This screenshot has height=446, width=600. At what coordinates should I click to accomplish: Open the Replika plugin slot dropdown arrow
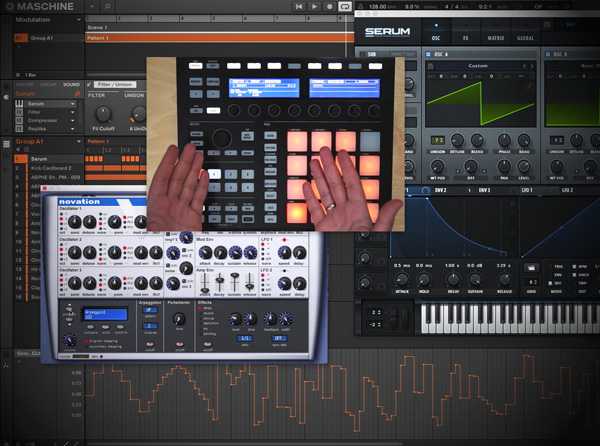click(73, 129)
